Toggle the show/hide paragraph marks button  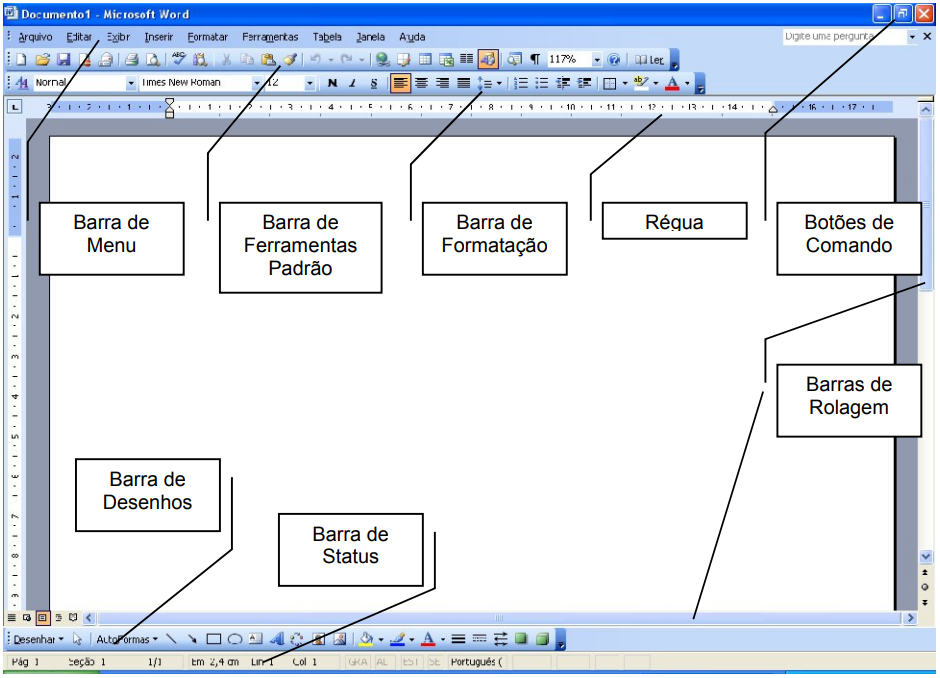click(535, 60)
